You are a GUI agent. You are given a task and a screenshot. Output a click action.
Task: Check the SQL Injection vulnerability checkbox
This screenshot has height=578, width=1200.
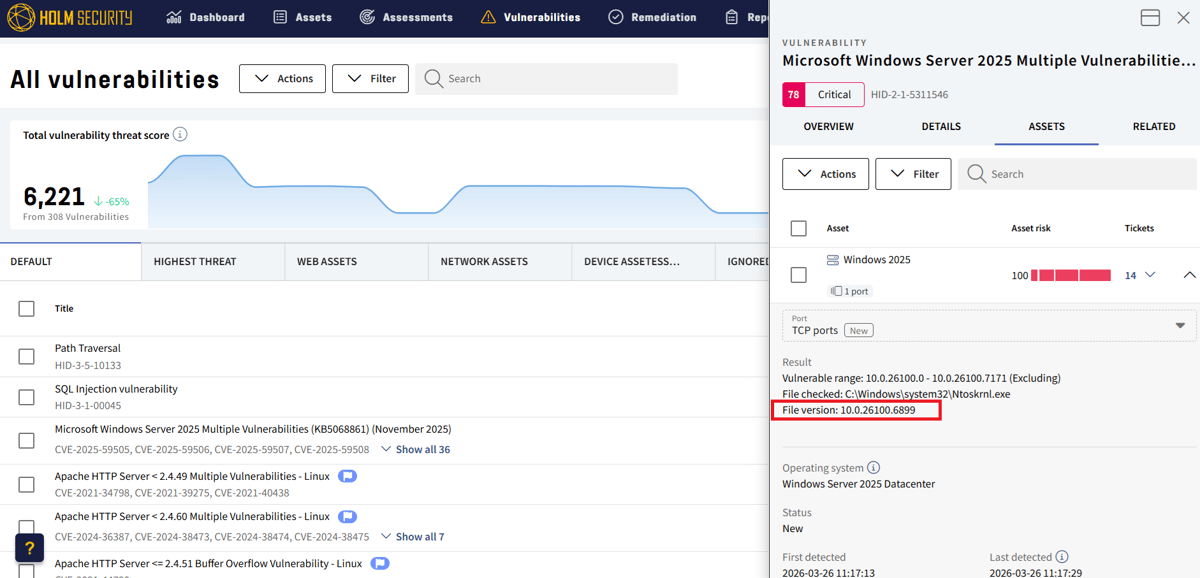pos(27,397)
